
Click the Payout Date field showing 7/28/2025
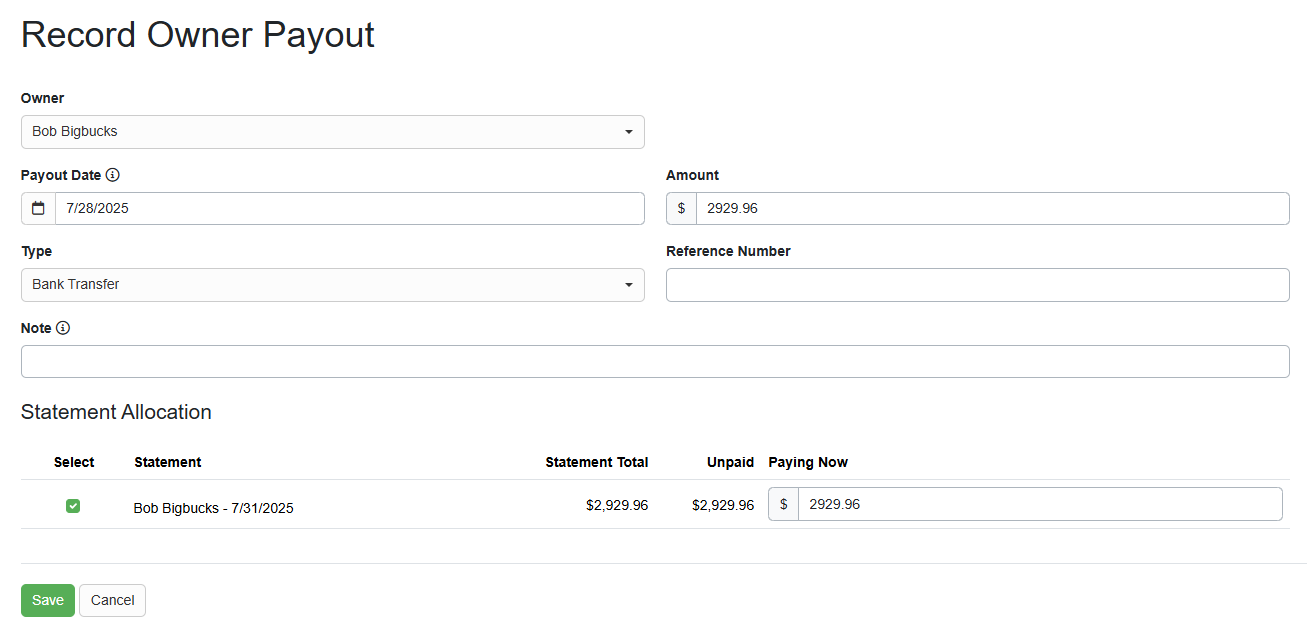(x=350, y=208)
